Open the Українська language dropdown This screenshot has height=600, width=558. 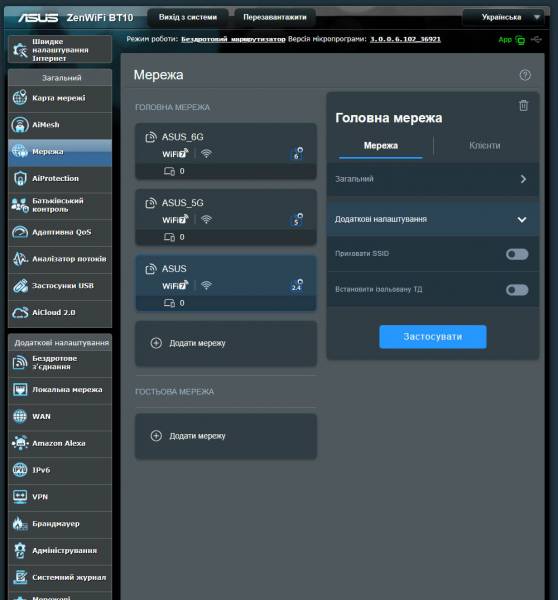pos(504,18)
